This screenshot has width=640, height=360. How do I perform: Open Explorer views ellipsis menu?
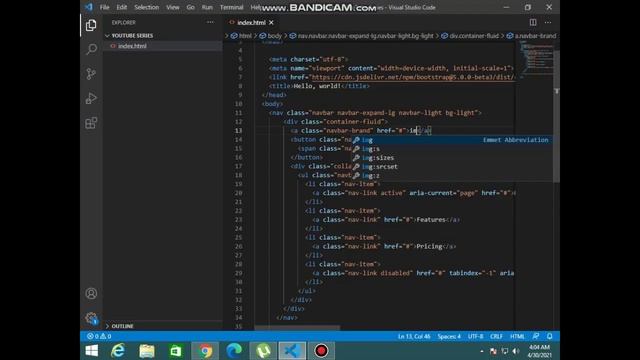(x=210, y=22)
